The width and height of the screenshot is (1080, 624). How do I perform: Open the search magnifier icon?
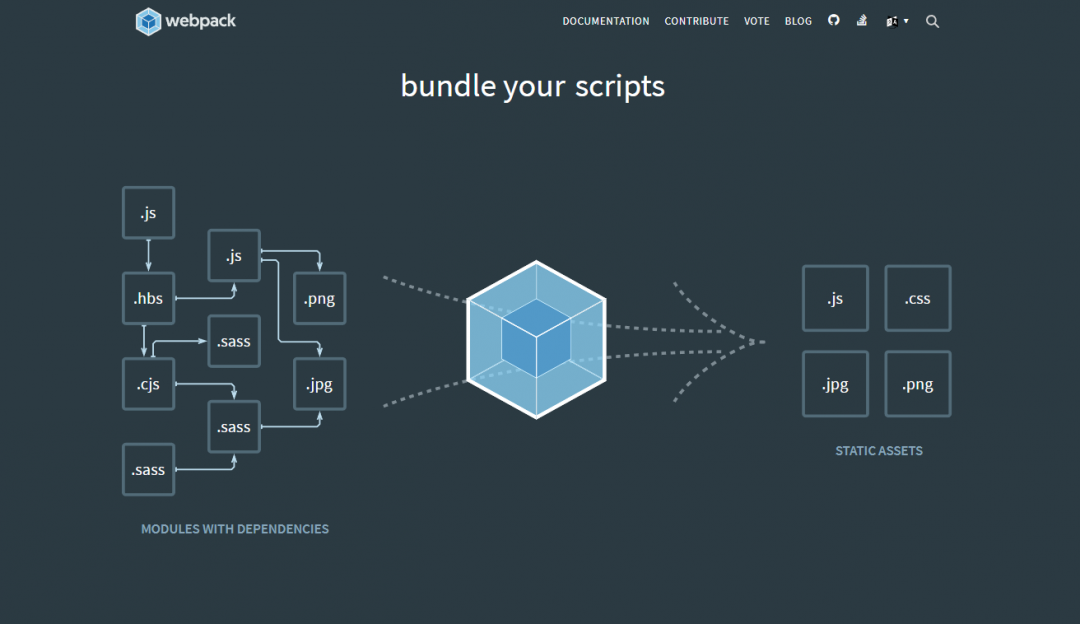point(932,20)
